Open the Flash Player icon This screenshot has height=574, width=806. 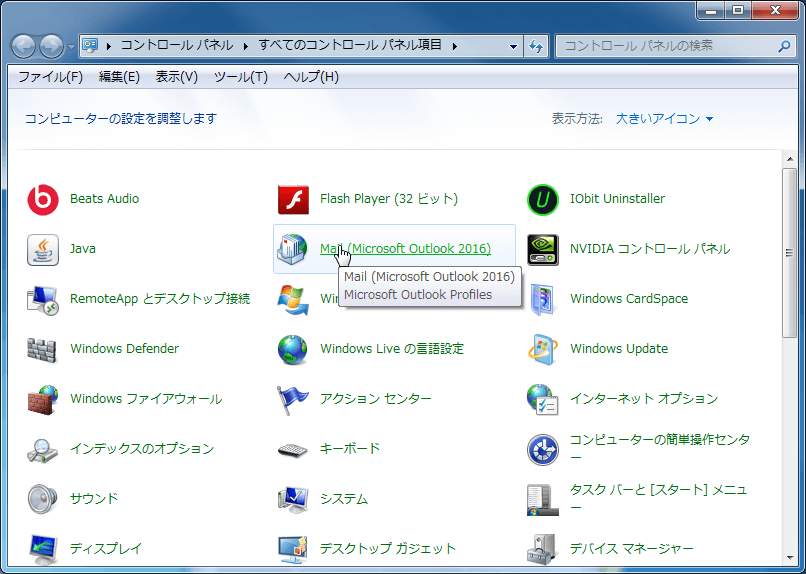[293, 199]
